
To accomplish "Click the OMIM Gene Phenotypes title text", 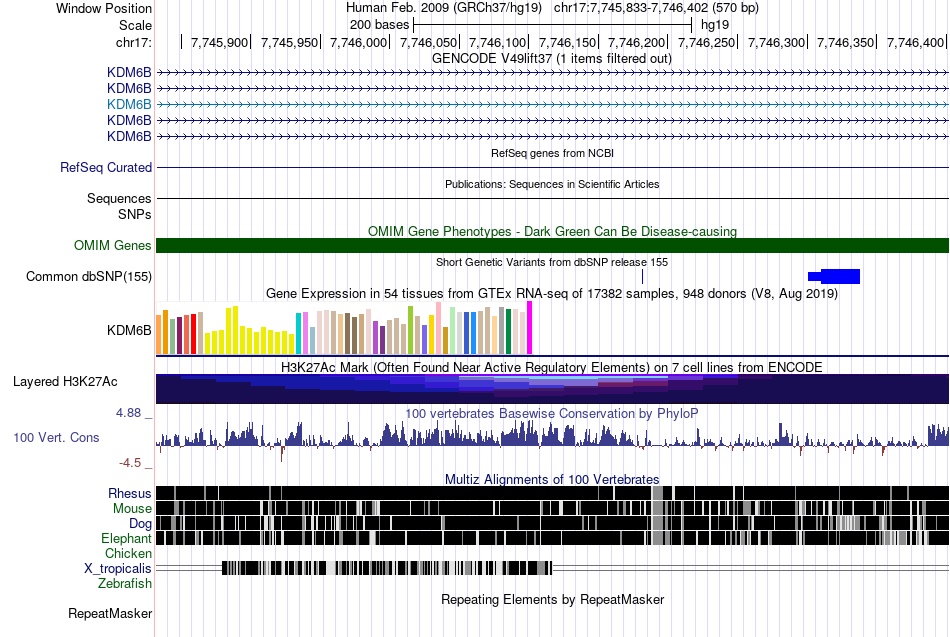I will click(553, 232).
